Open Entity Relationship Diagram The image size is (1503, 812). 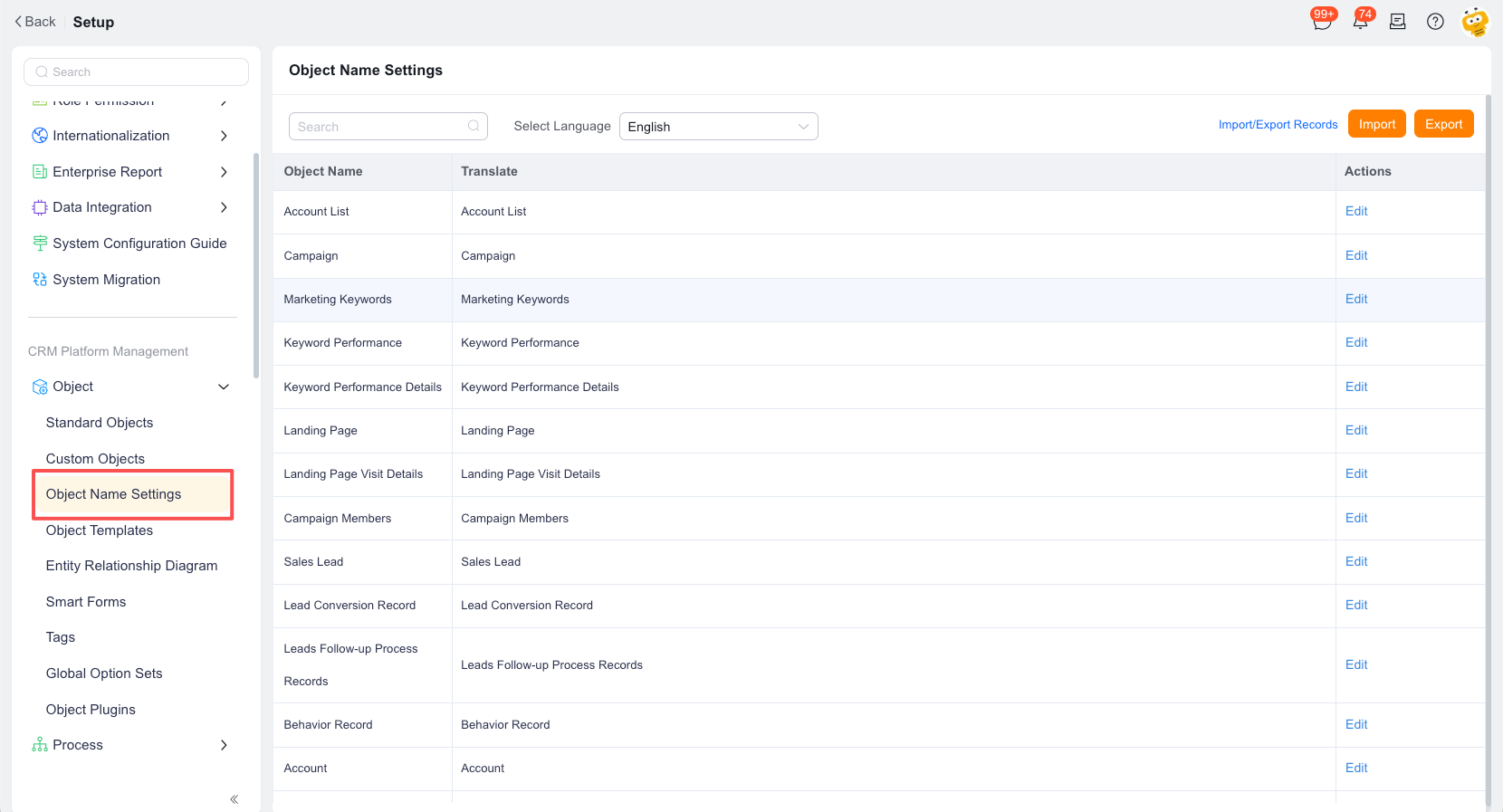coord(131,566)
